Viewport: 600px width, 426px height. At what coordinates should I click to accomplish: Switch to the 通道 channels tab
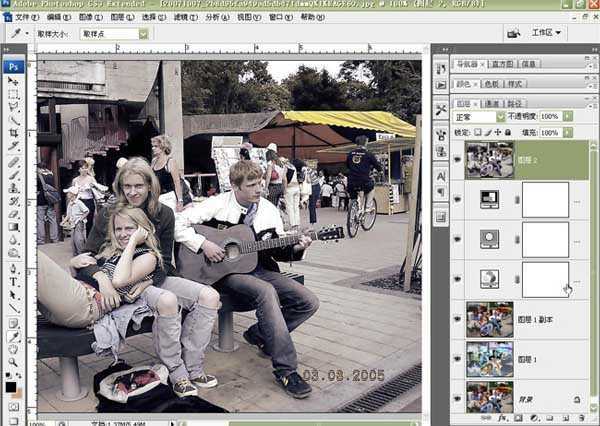(x=491, y=102)
